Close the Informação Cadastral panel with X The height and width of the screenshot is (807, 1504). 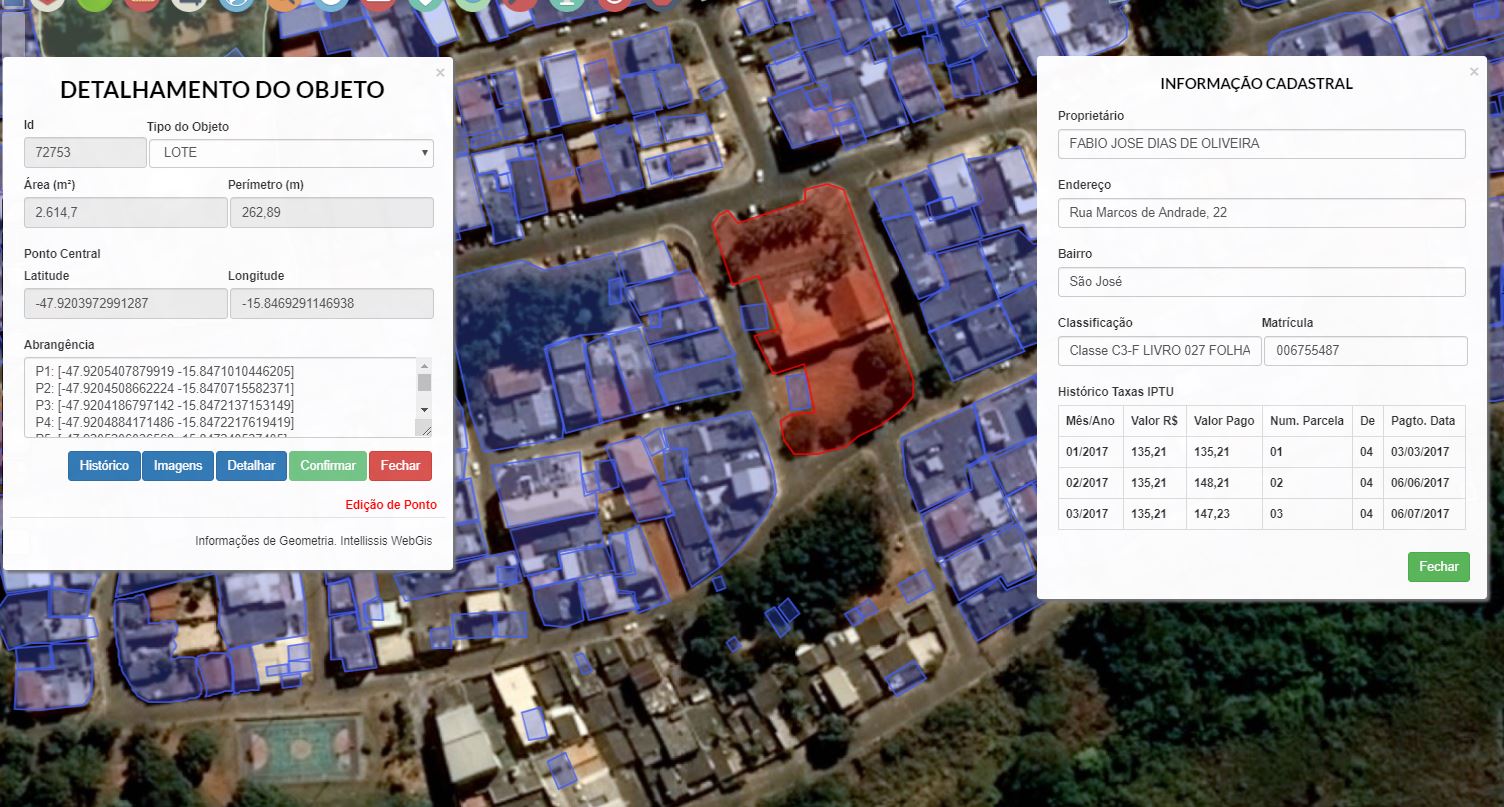pyautogui.click(x=1473, y=72)
